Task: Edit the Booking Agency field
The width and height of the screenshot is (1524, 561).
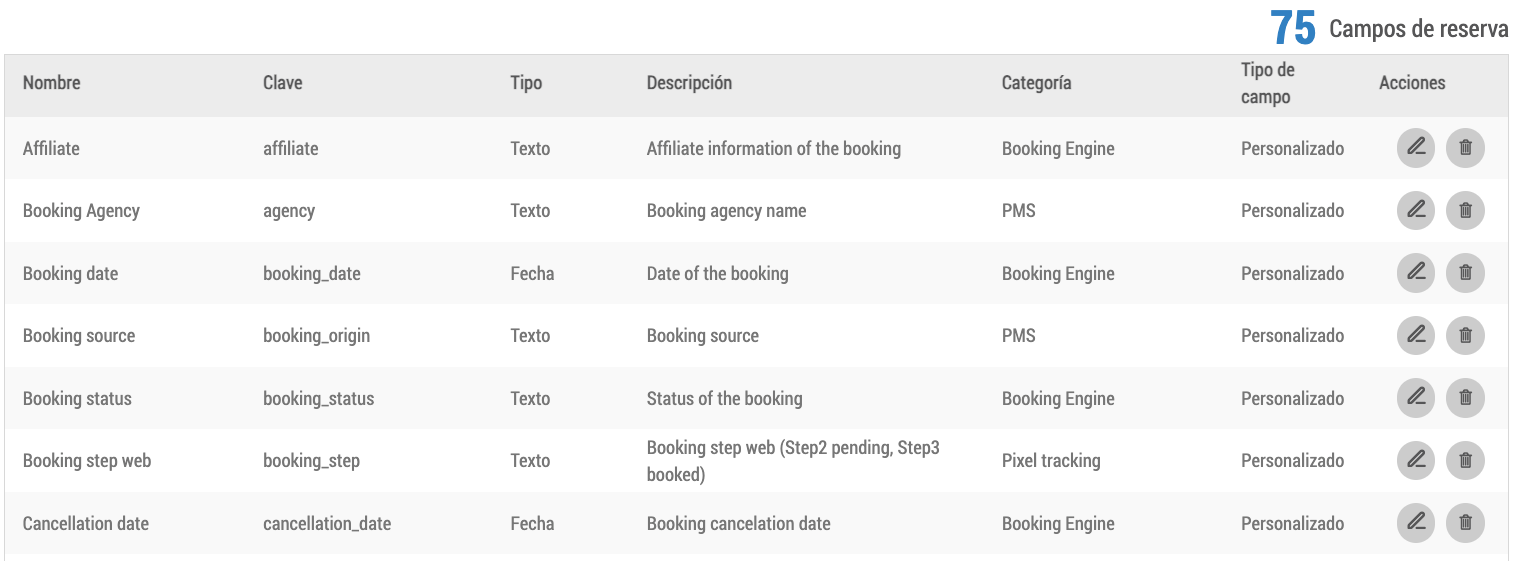Action: (x=1416, y=211)
